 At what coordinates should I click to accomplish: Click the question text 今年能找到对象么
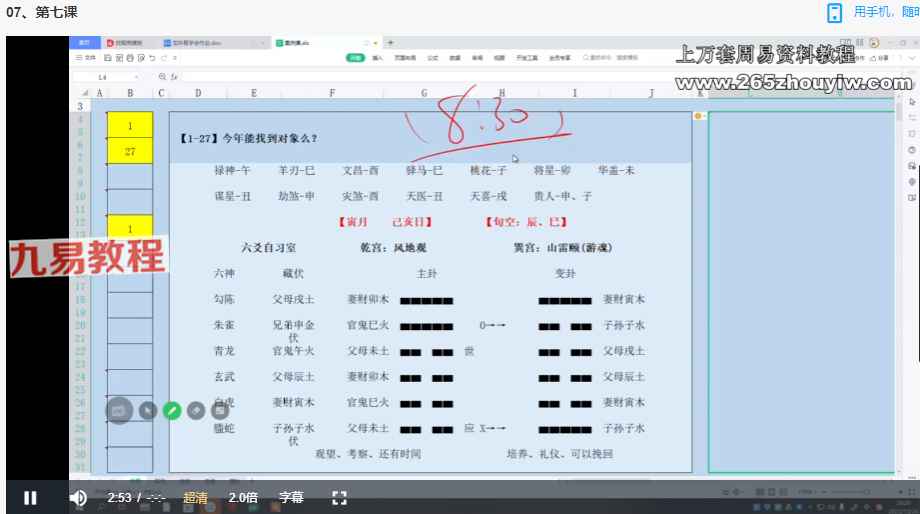270,138
